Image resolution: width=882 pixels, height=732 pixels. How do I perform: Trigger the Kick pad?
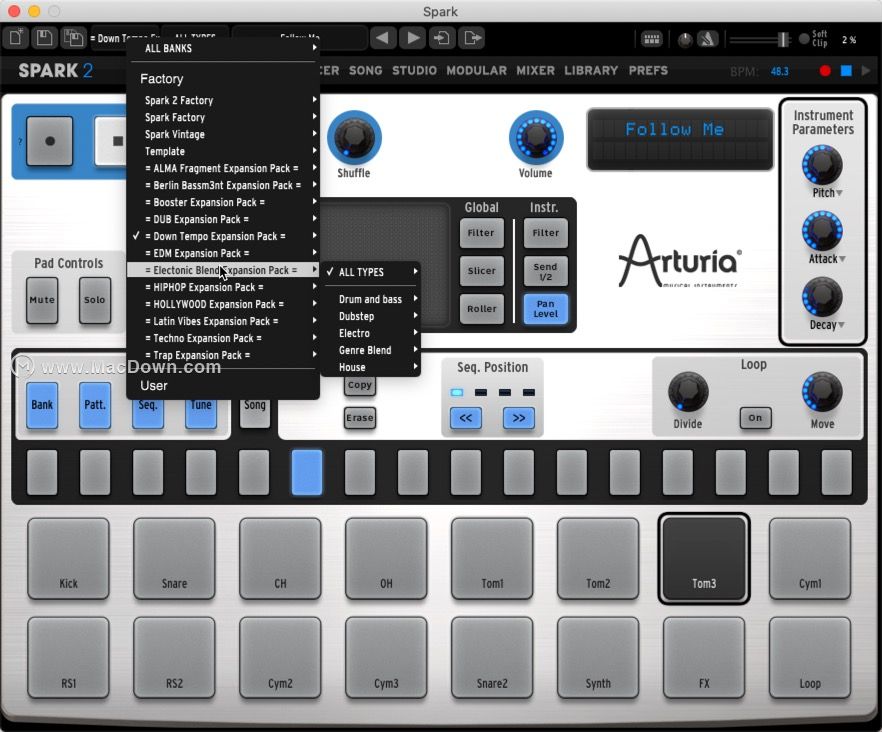tap(69, 559)
